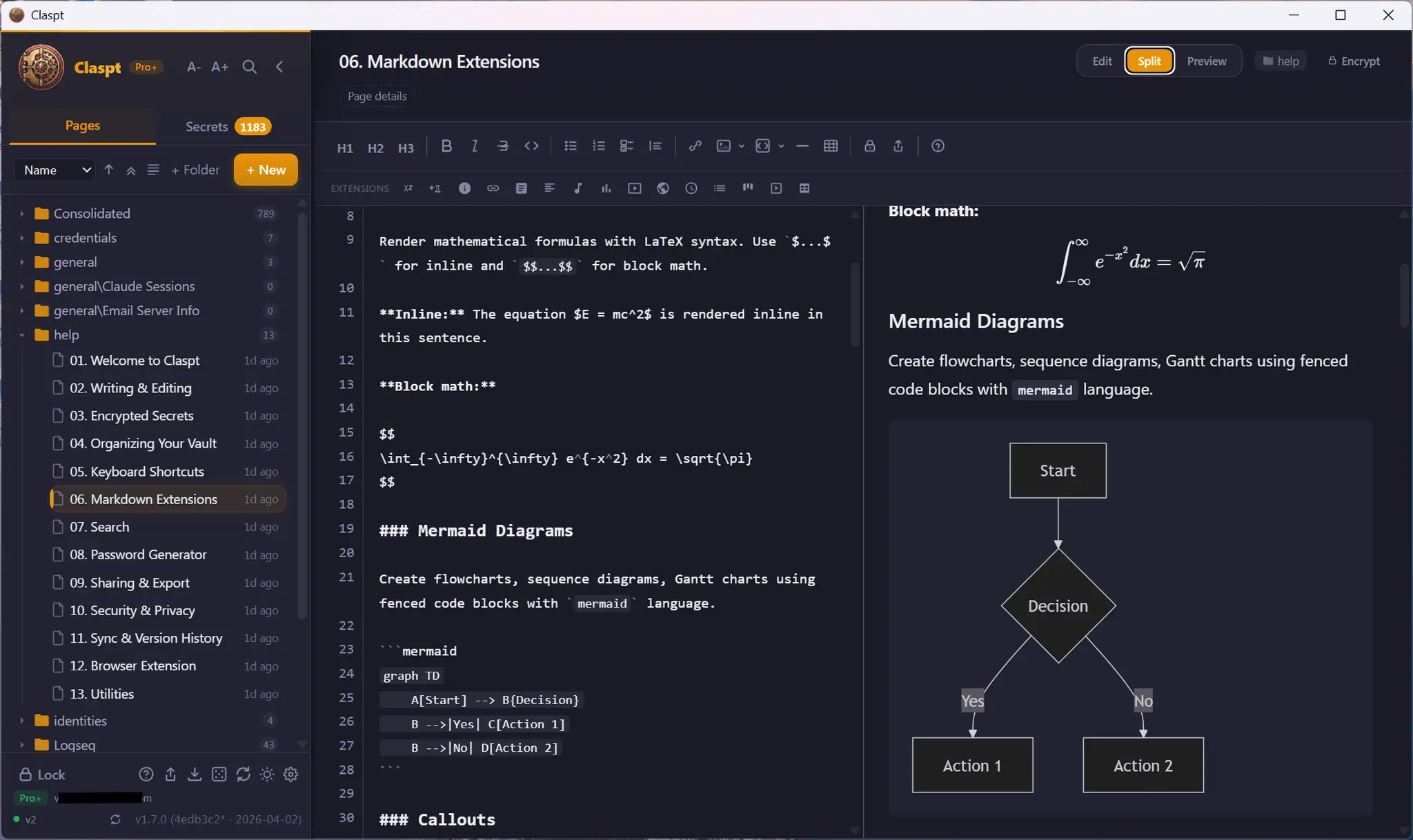The height and width of the screenshot is (840, 1413).
Task: Insert superscript/subscript extension (x²)
Action: 408,188
